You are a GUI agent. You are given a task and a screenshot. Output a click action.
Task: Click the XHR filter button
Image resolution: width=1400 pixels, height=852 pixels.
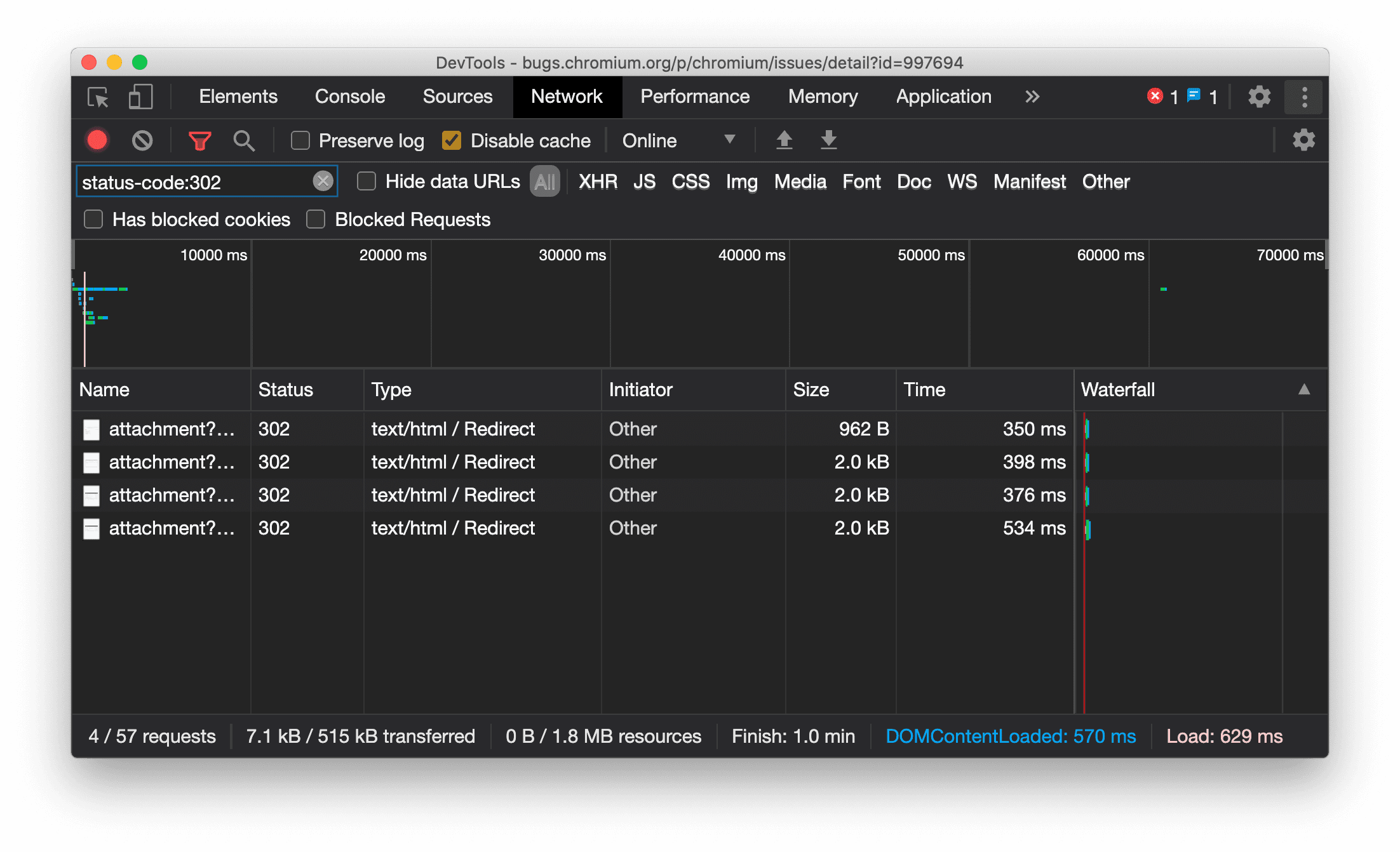(x=596, y=181)
